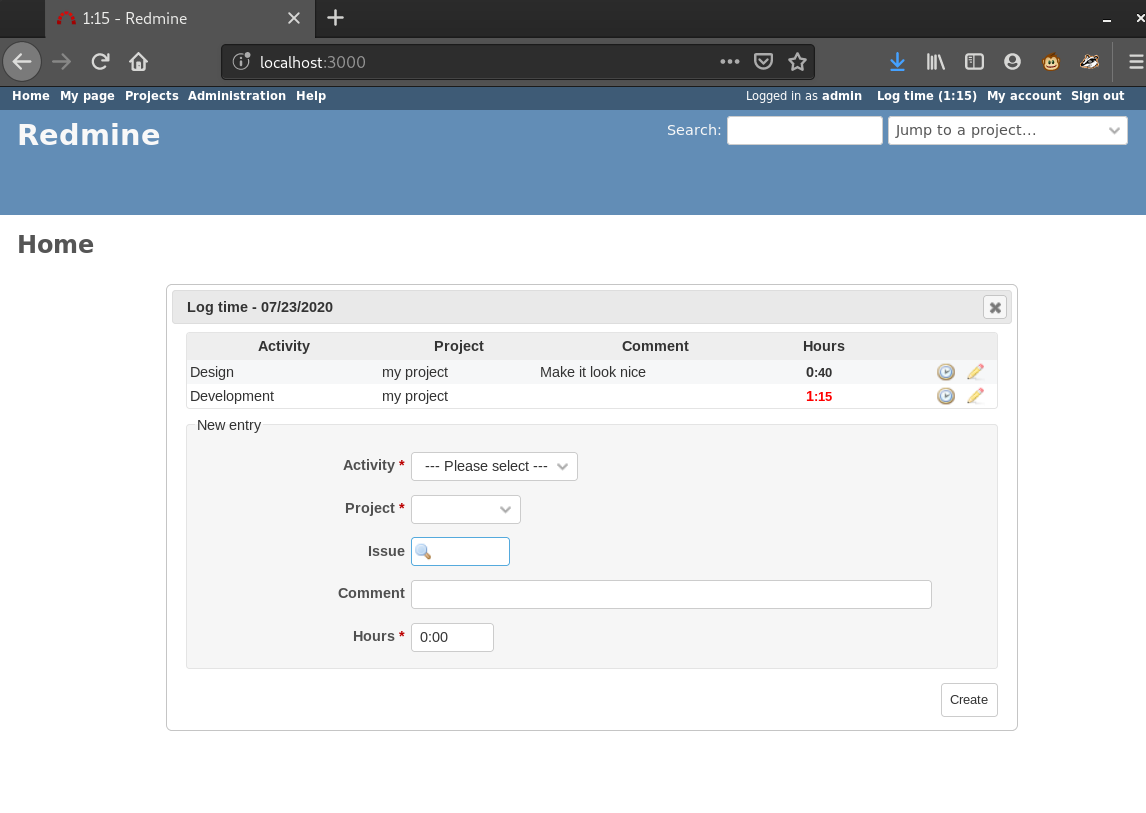Click the Sign out link
This screenshot has width=1146, height=813.
1097,96
